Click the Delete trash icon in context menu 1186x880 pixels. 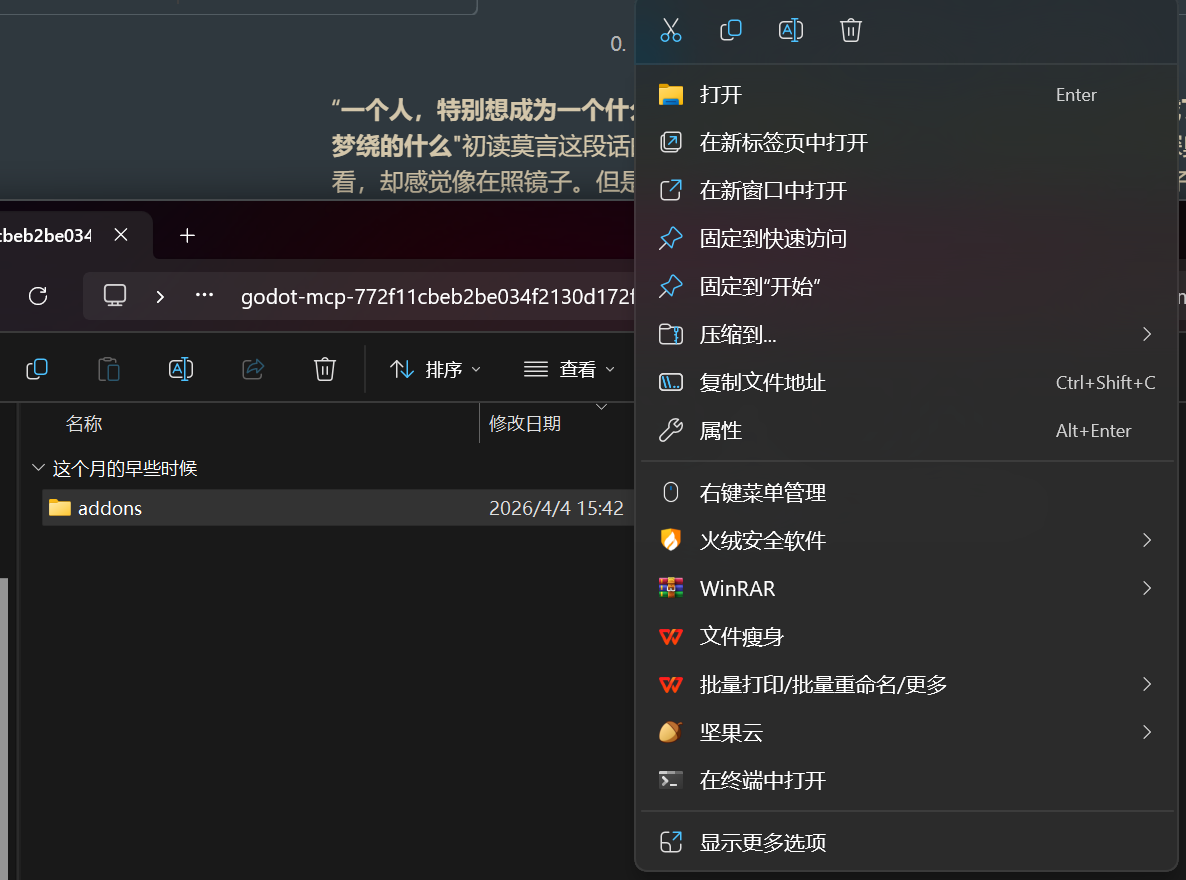851,30
